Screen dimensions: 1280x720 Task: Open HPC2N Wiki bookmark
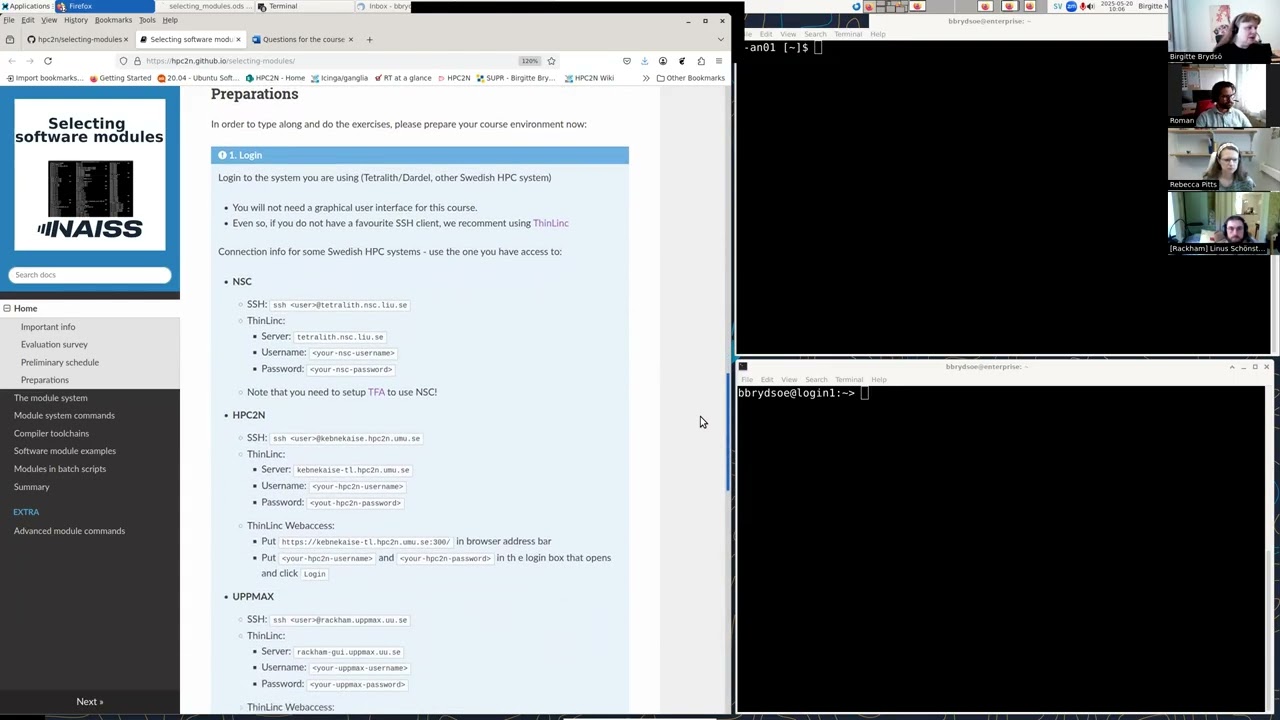[589, 78]
